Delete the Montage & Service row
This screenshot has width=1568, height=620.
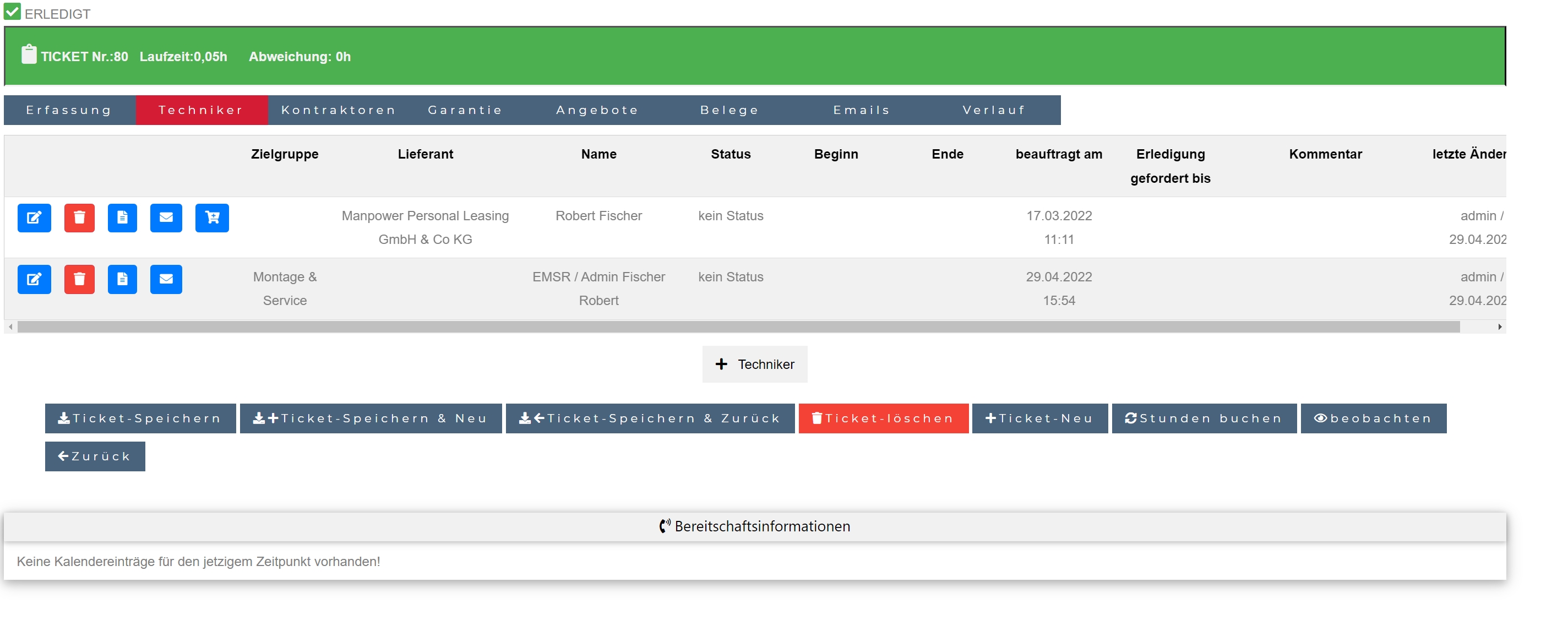point(79,280)
